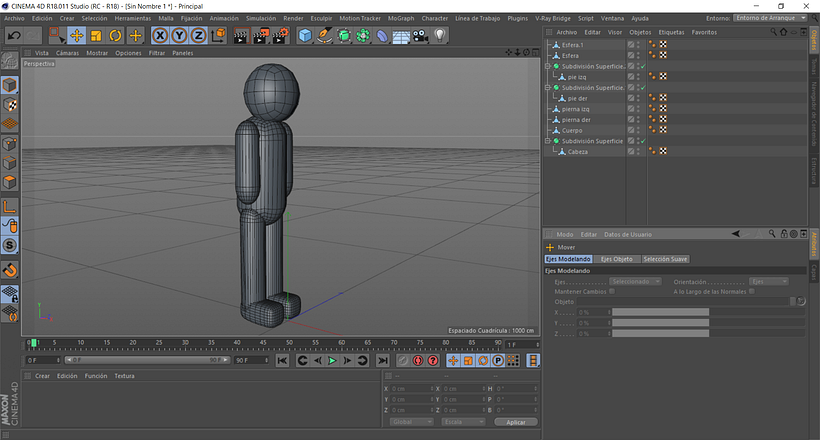Switch to Selección Suave tab
Image resolution: width=820 pixels, height=440 pixels.
point(665,259)
